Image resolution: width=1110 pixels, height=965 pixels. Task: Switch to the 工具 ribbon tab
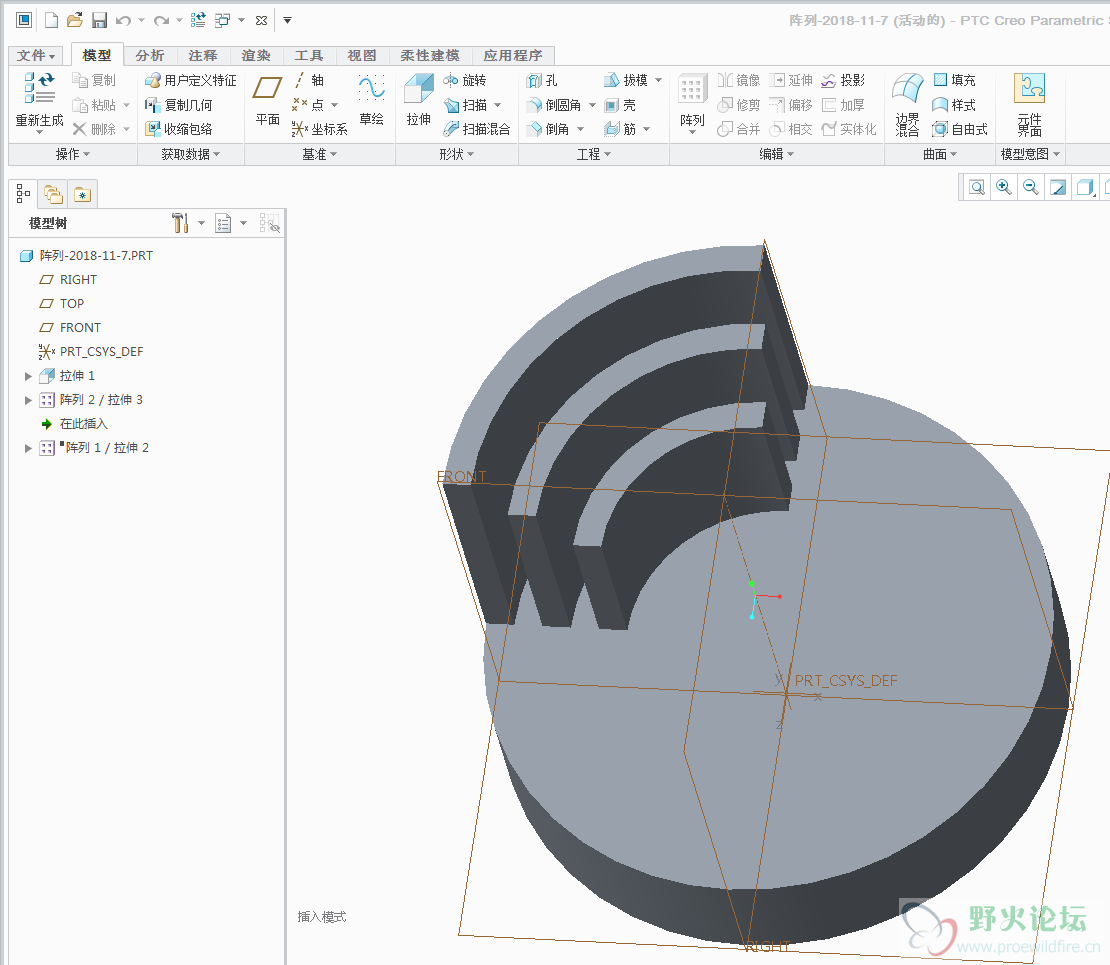coord(309,55)
